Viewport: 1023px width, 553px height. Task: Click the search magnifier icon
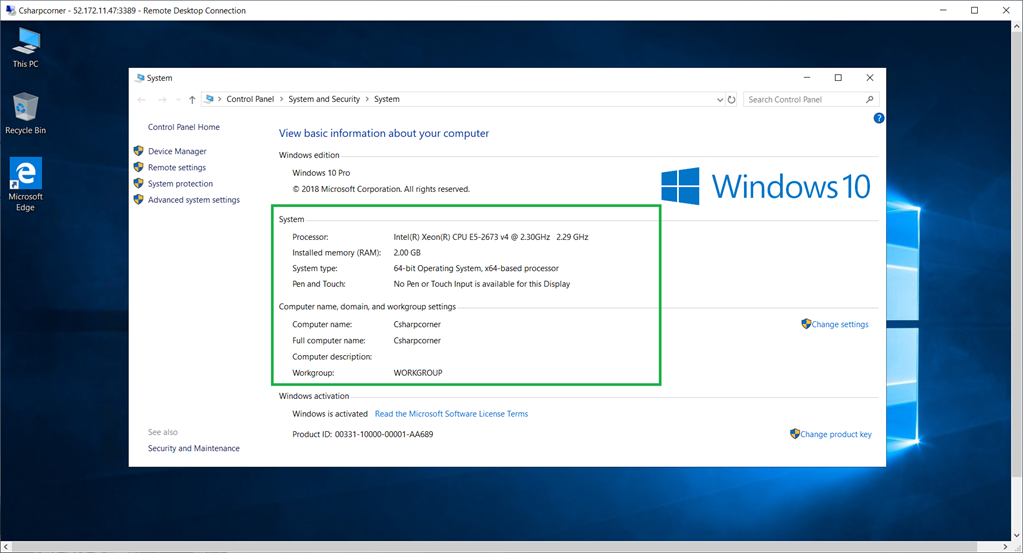(870, 99)
